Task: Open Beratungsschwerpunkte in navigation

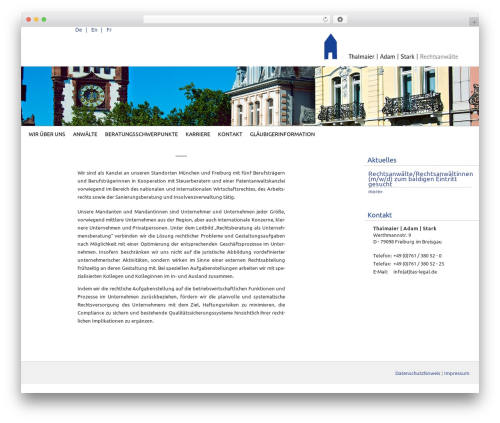Action: tap(141, 134)
